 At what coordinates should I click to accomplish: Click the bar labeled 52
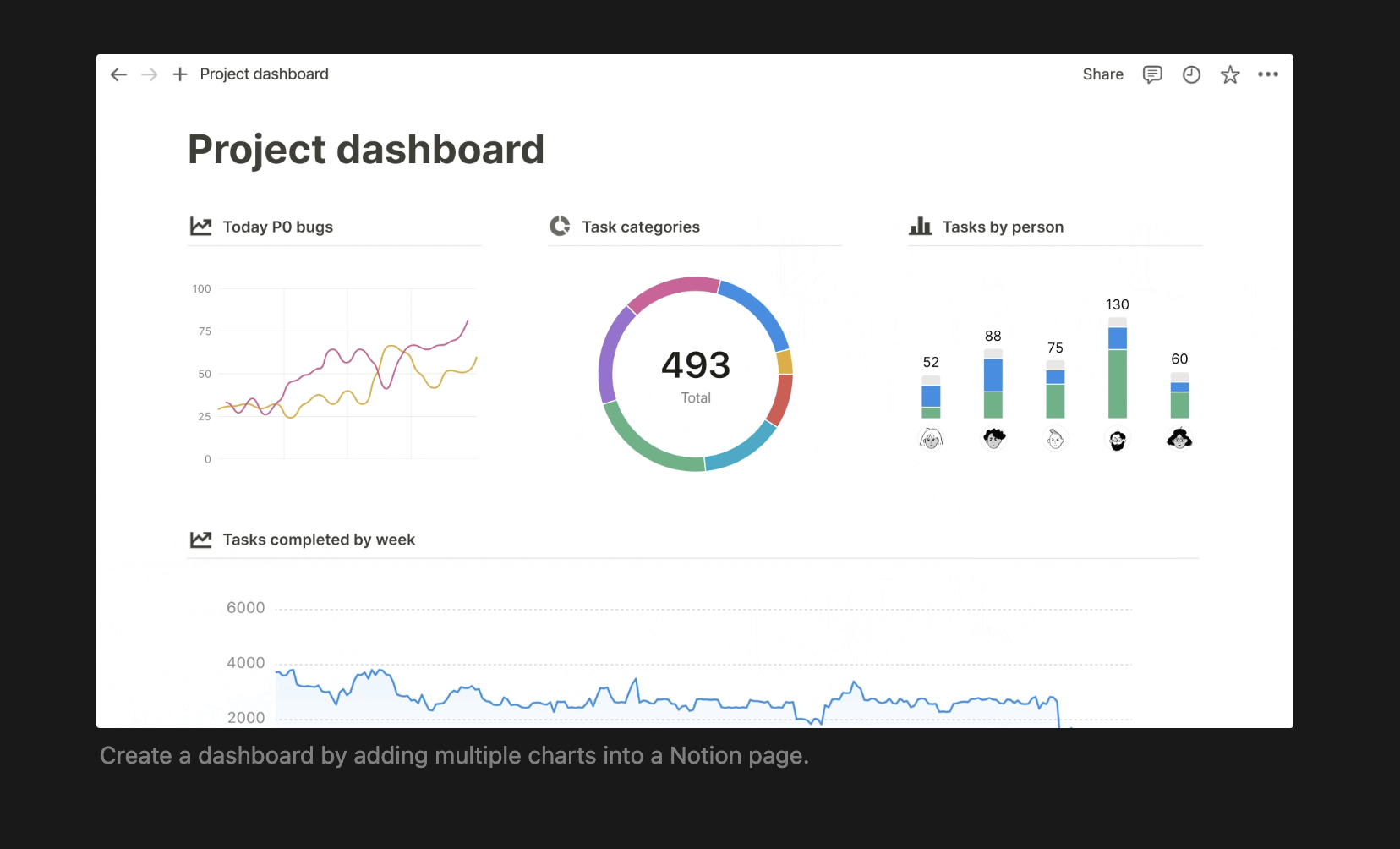point(931,397)
